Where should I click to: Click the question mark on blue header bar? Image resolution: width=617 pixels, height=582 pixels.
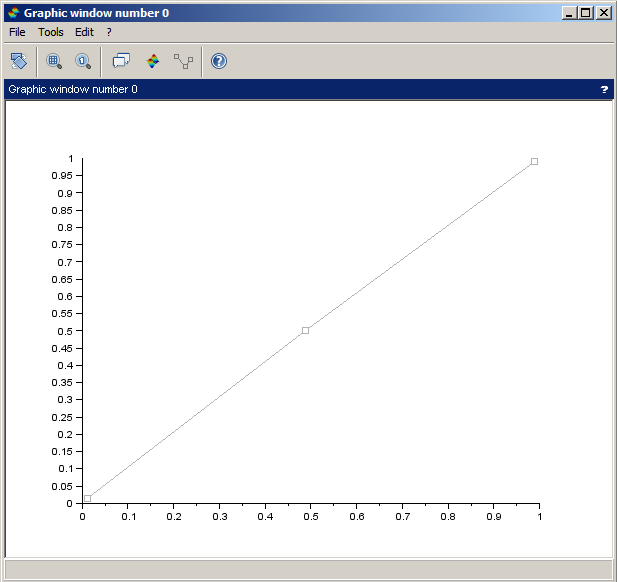604,89
